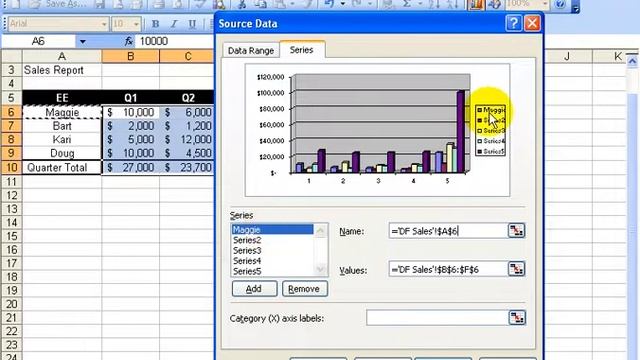This screenshot has height=360, width=640.
Task: Click the Q1 header cell
Action: point(131,98)
